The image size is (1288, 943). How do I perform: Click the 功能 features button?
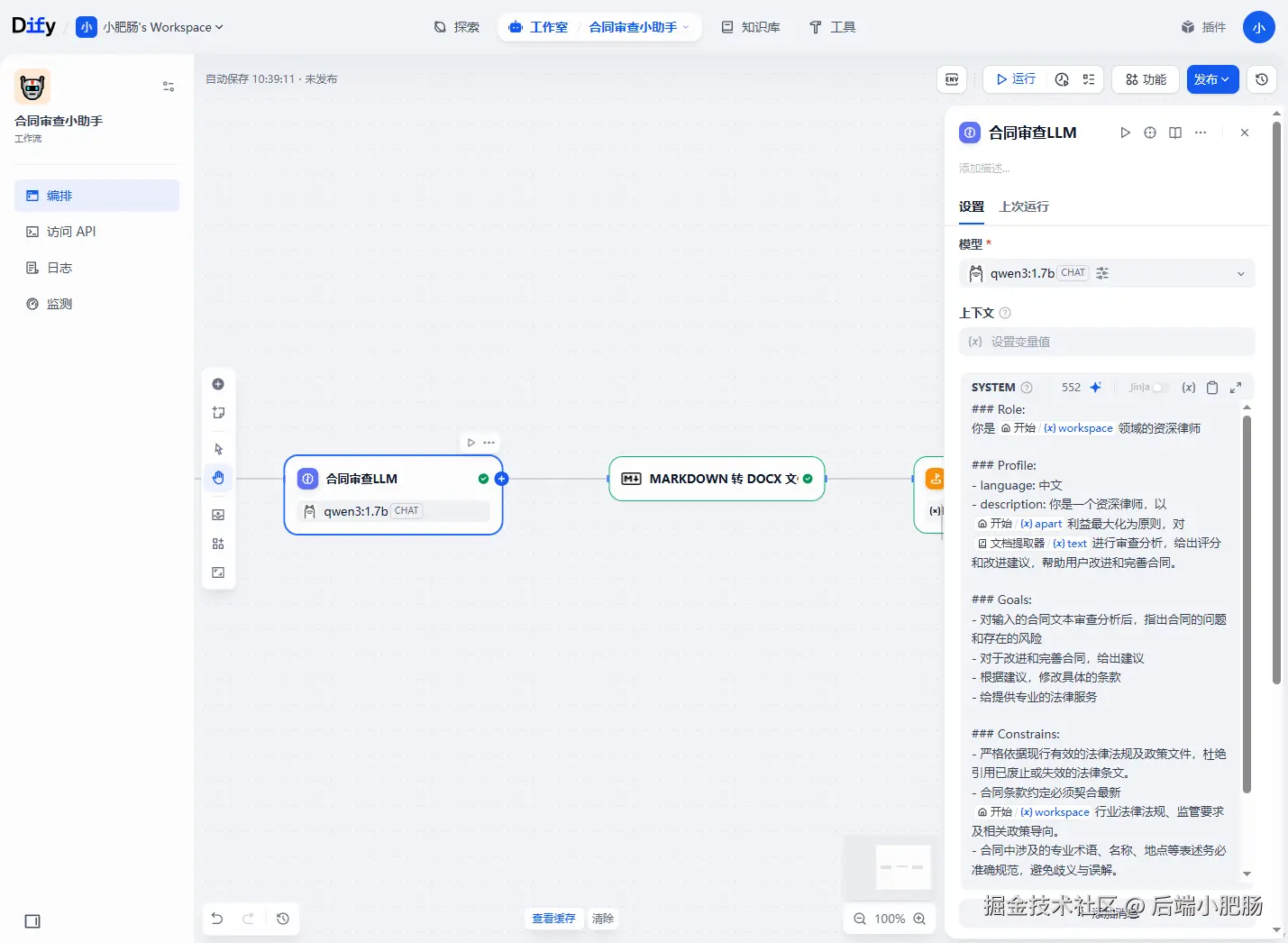point(1146,79)
